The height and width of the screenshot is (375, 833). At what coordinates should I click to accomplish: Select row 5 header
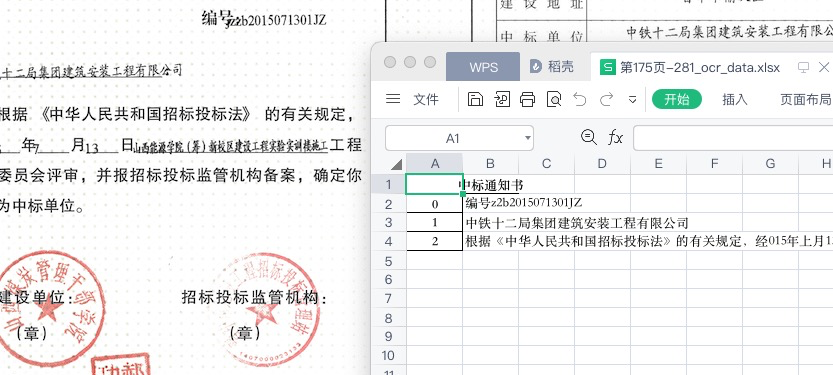pyautogui.click(x=388, y=261)
